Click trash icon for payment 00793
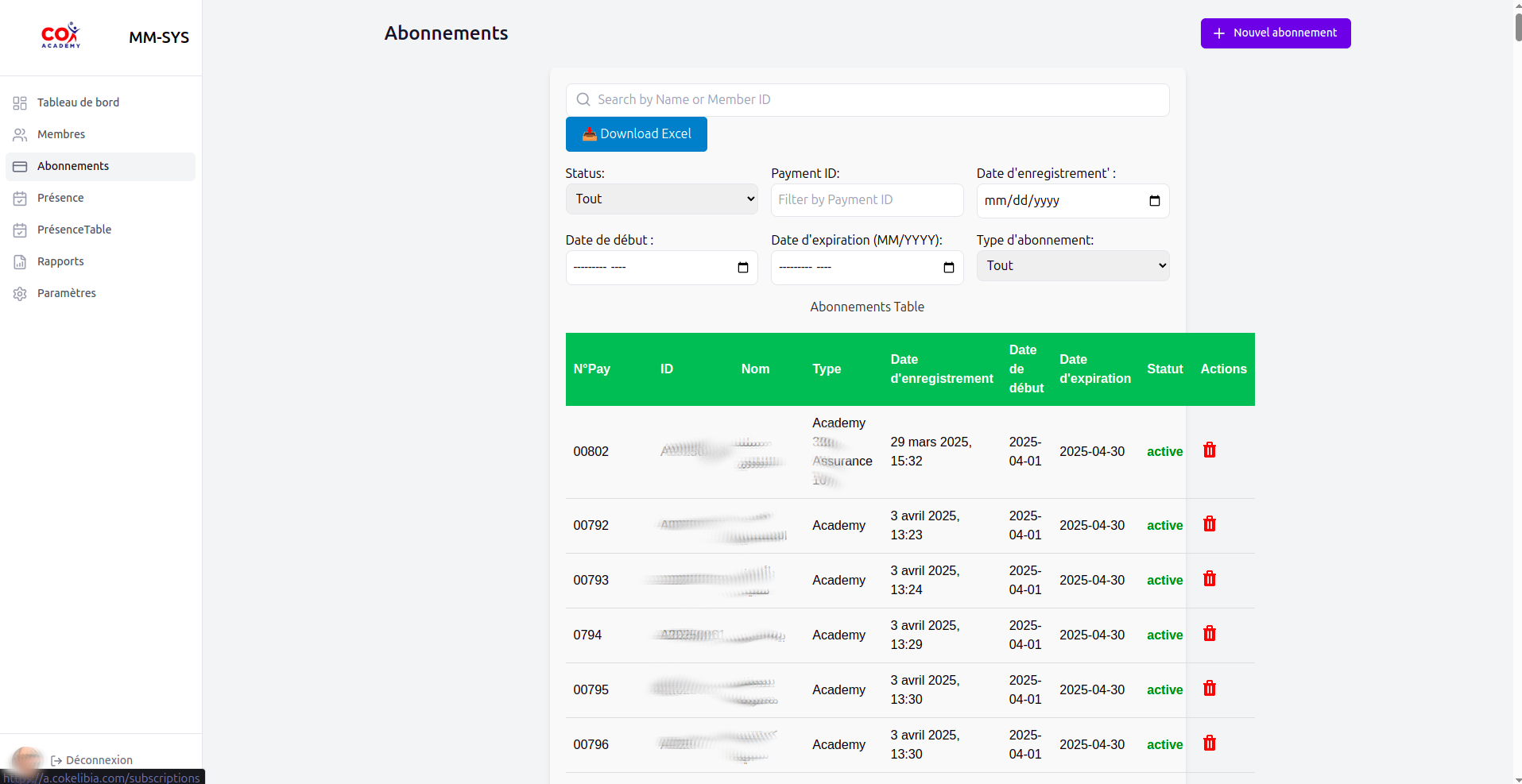Image resolution: width=1522 pixels, height=784 pixels. (1209, 579)
